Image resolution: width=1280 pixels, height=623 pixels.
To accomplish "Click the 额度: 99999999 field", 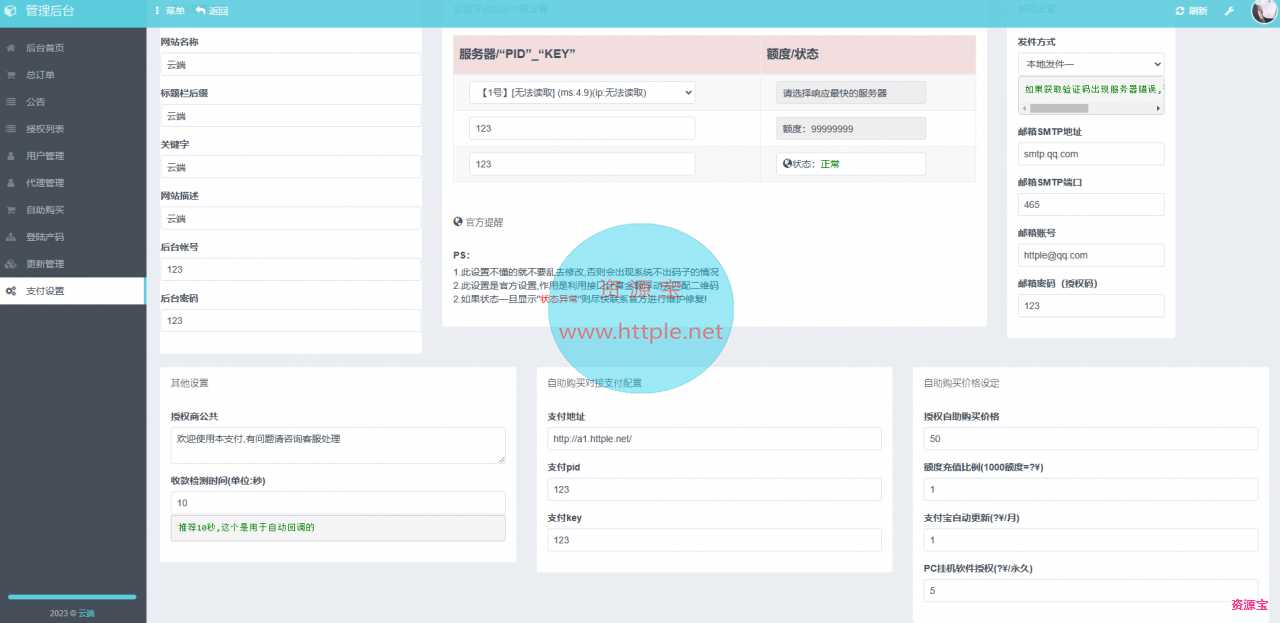I will pyautogui.click(x=851, y=128).
